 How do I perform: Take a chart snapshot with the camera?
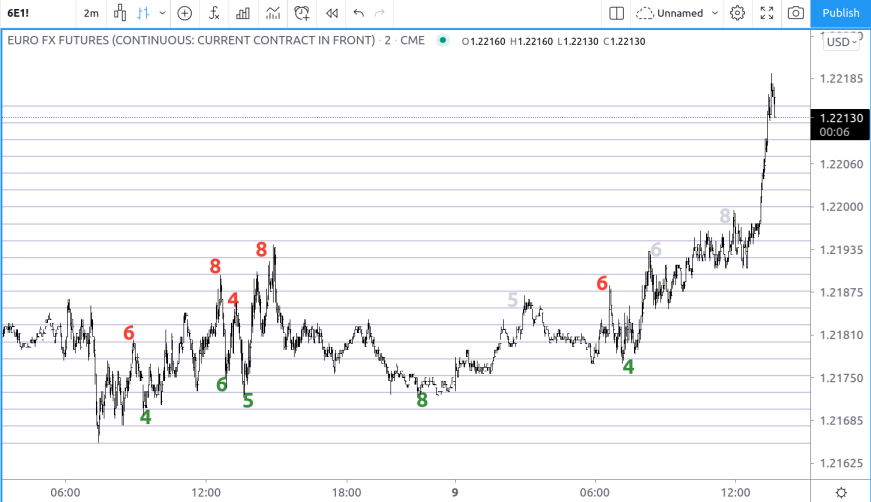click(795, 13)
